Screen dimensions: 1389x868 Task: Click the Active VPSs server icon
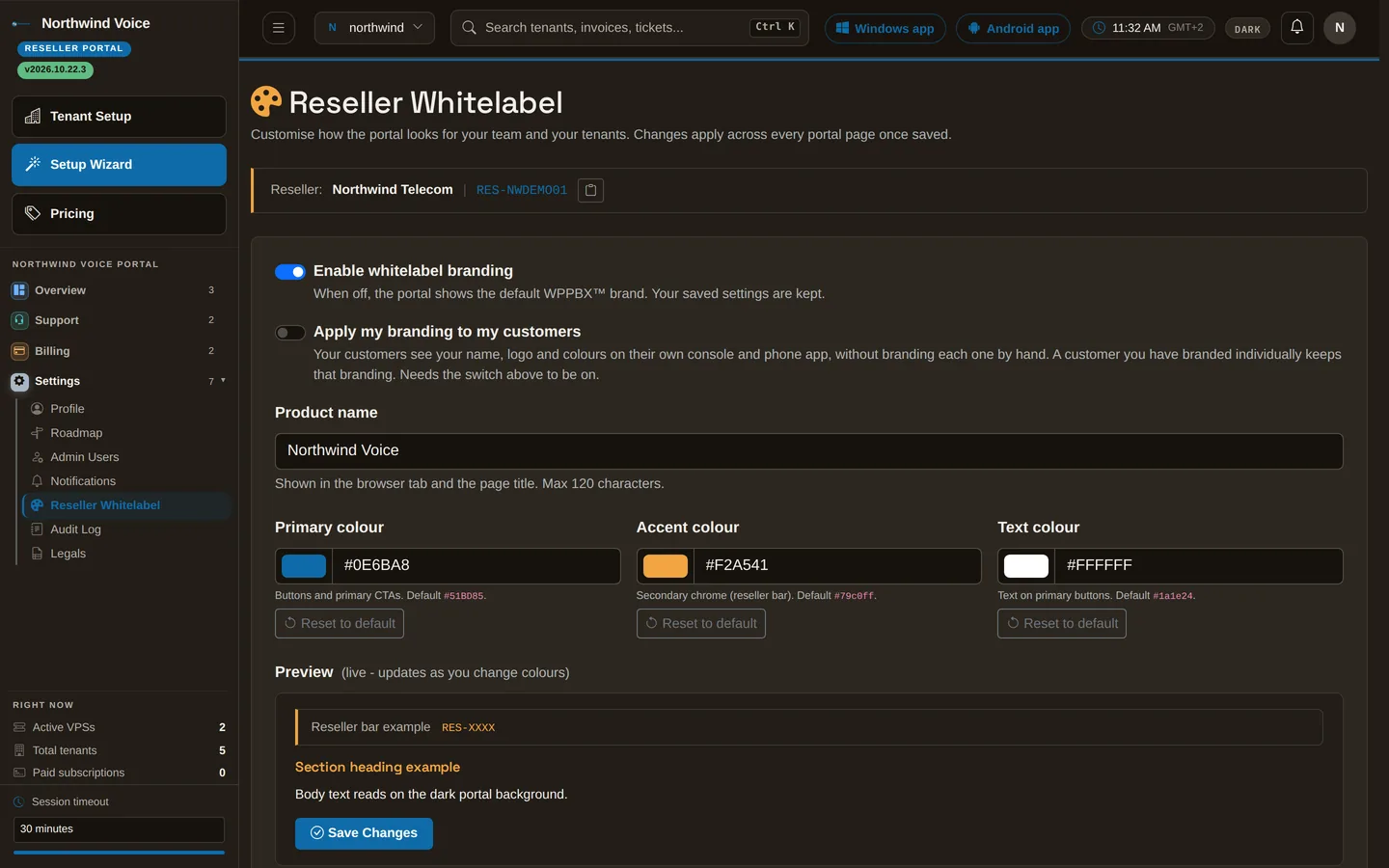point(19,727)
